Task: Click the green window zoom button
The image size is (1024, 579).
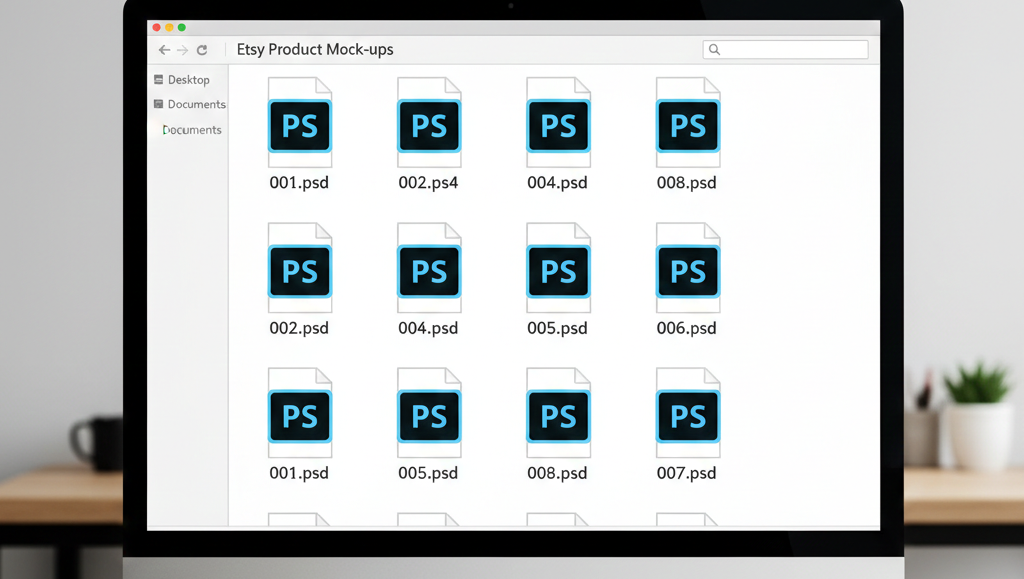Action: coord(180,28)
